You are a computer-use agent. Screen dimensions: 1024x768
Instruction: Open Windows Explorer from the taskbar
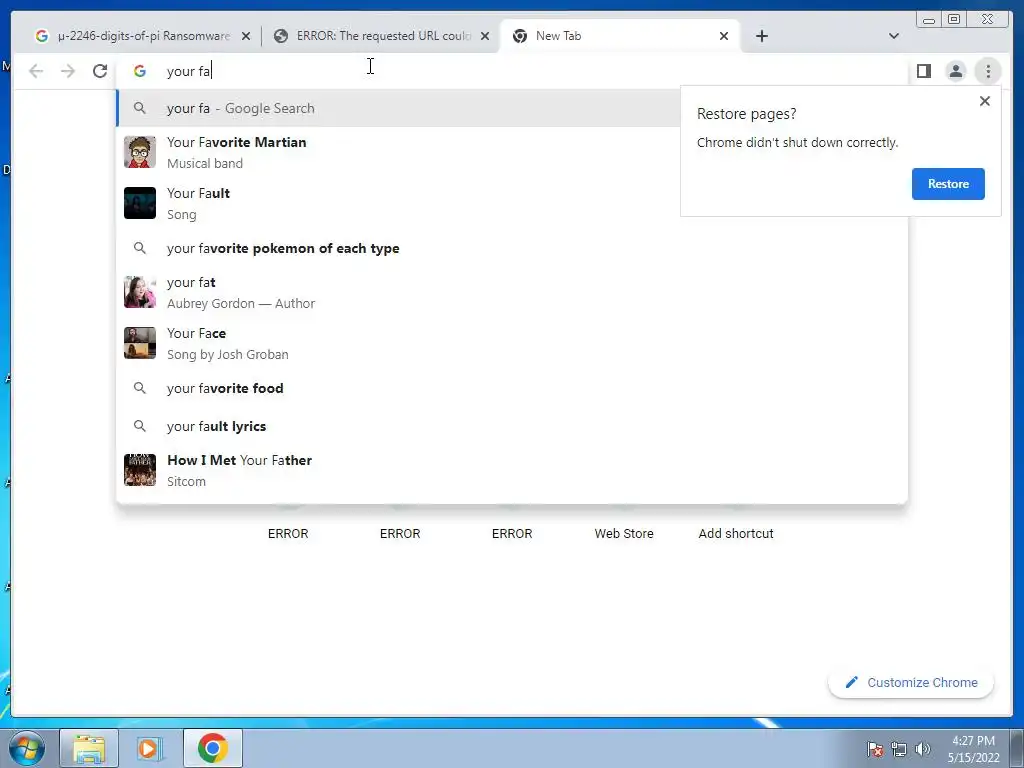89,748
